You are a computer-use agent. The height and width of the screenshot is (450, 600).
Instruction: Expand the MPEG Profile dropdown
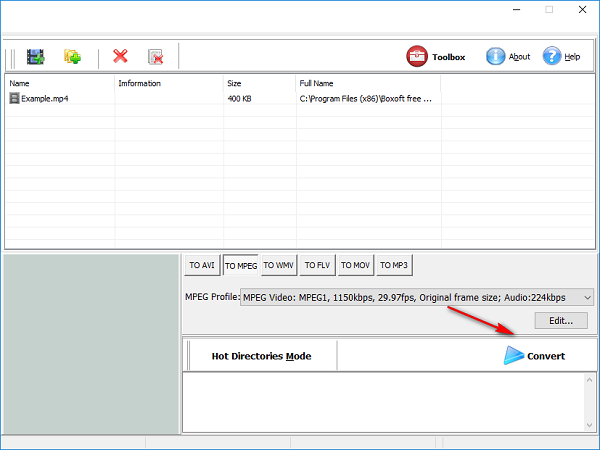(x=587, y=297)
